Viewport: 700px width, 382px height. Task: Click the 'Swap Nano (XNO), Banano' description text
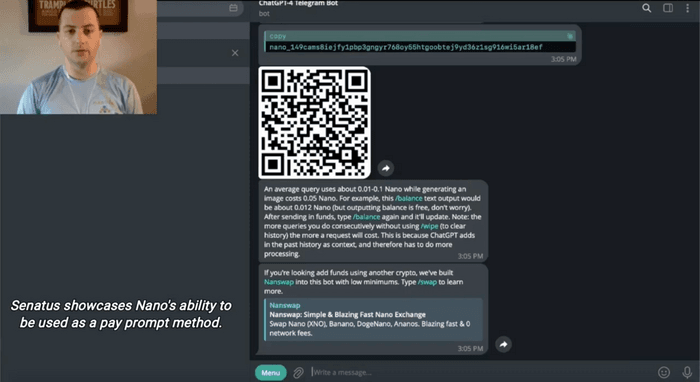[x=369, y=328]
